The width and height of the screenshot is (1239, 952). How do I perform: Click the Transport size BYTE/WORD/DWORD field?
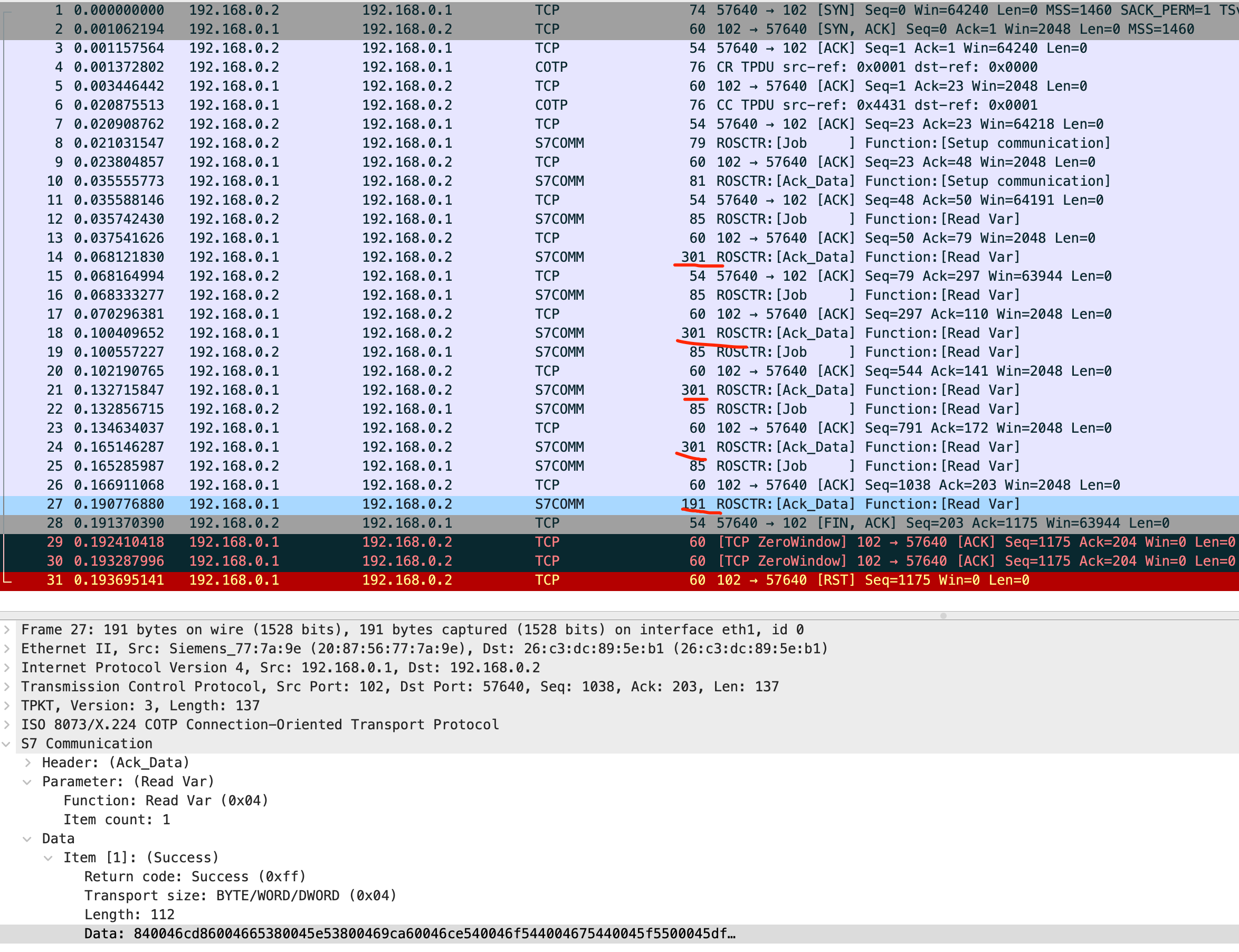coord(240,896)
